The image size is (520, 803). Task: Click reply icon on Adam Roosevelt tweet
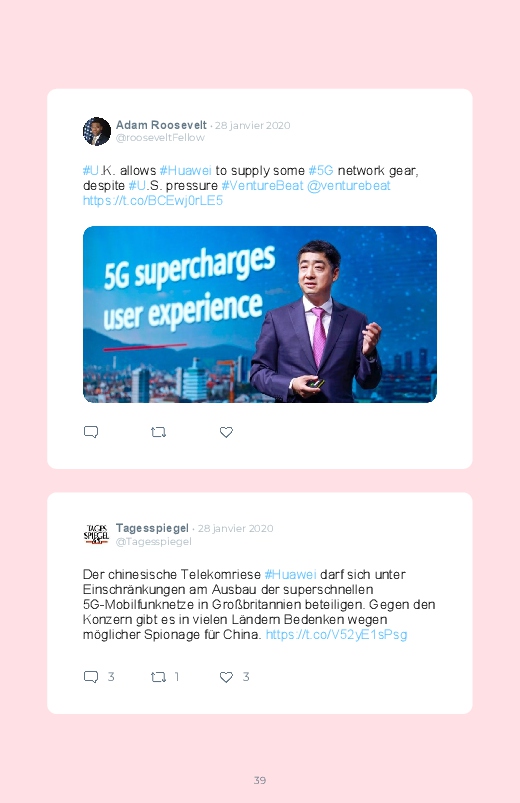click(x=91, y=432)
